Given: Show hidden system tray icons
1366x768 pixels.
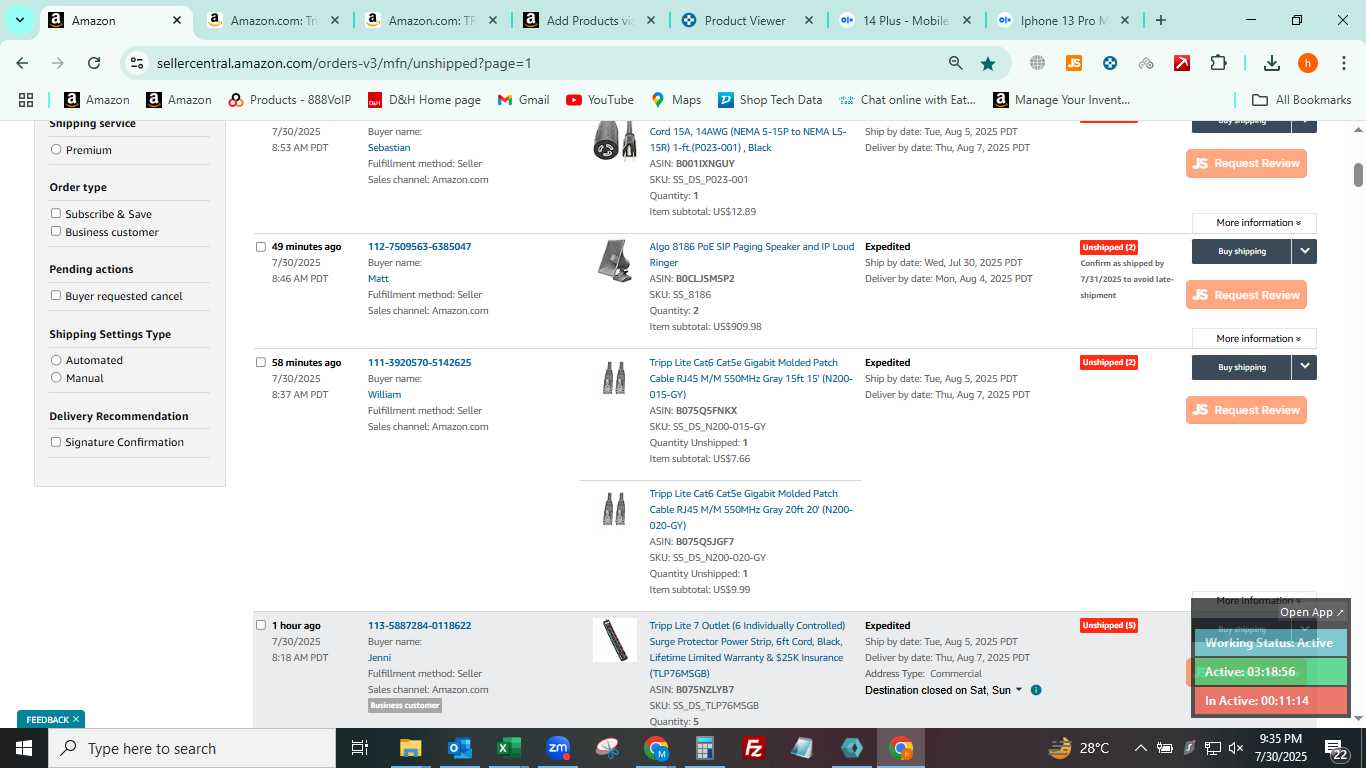Looking at the screenshot, I should [x=1140, y=748].
